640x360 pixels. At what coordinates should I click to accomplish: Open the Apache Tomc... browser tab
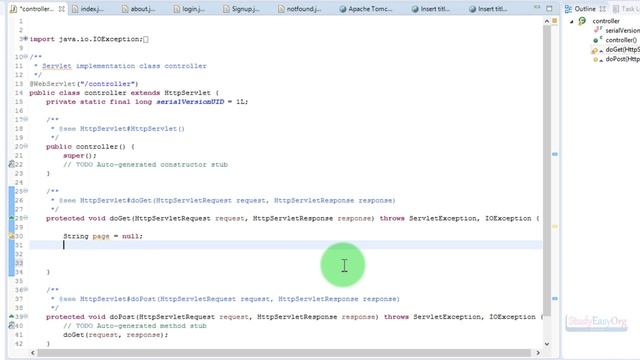pyautogui.click(x=365, y=9)
